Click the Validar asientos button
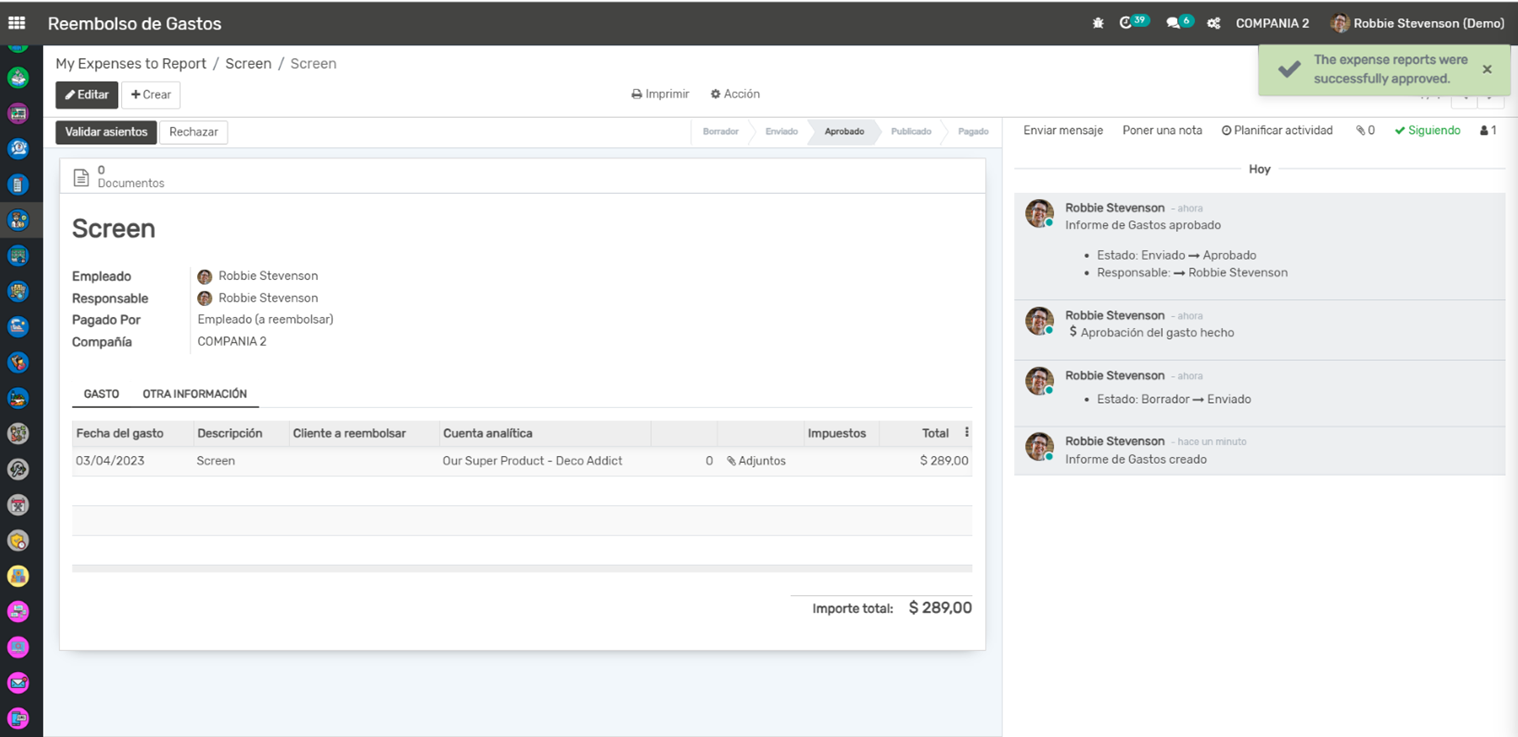Viewport: 1518px width, 737px height. [x=106, y=132]
